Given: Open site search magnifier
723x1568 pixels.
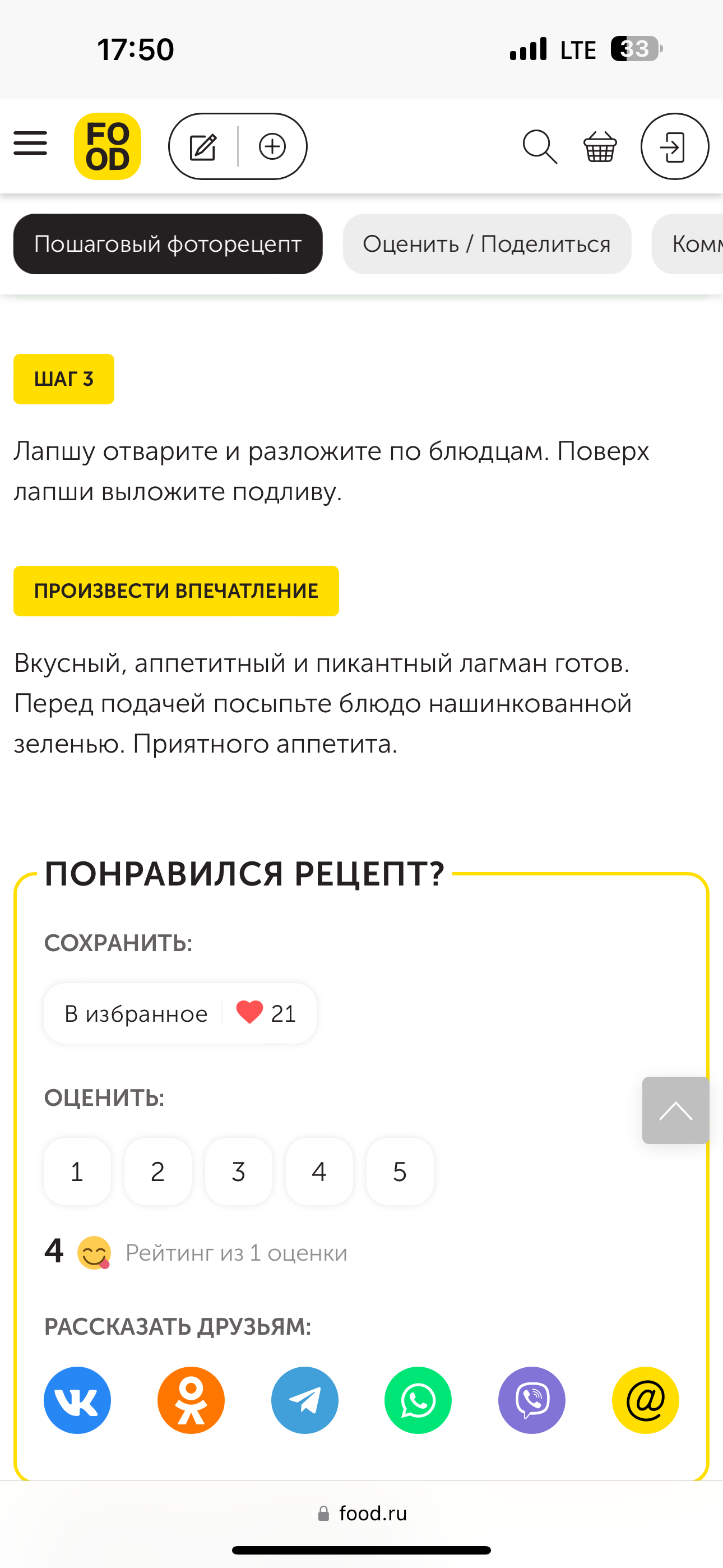Looking at the screenshot, I should point(539,147).
